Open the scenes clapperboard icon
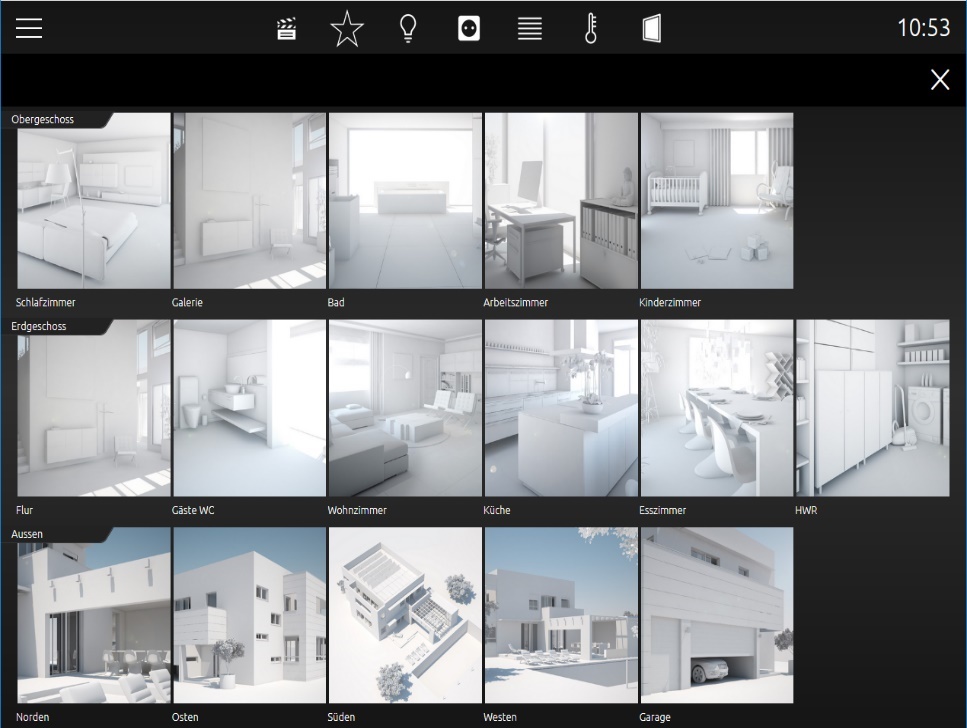 (286, 29)
